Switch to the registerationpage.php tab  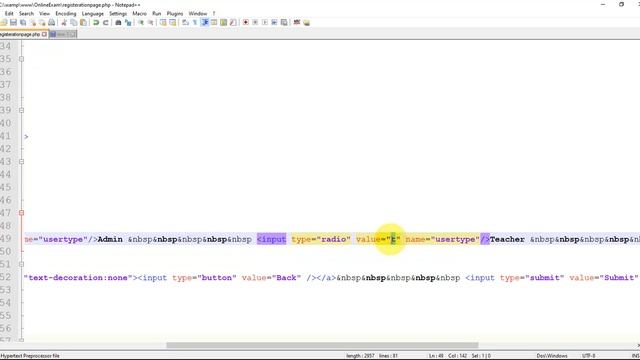[x=21, y=34]
